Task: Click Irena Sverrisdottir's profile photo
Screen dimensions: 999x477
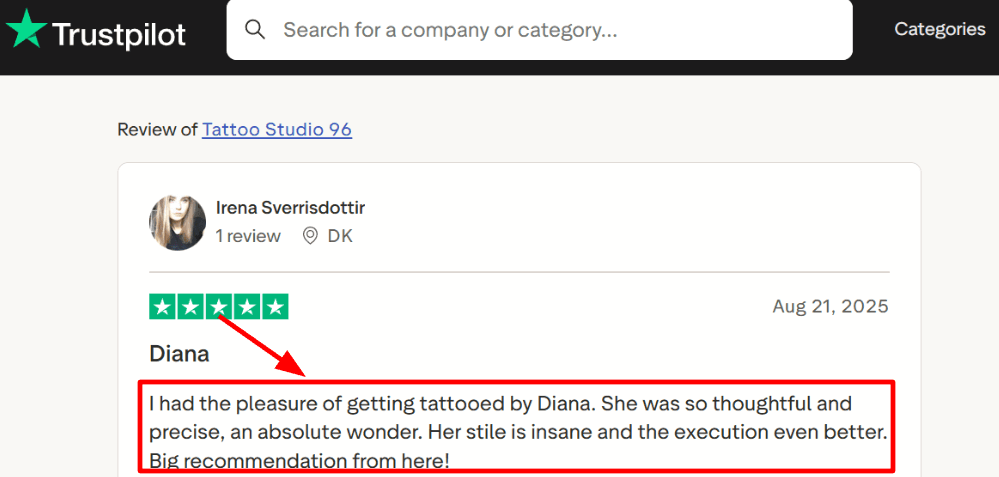Action: [177, 222]
